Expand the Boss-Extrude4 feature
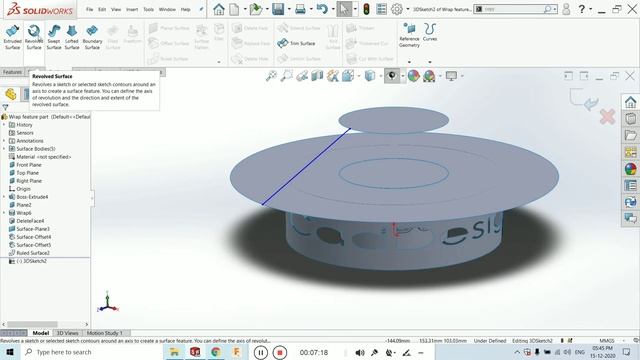This screenshot has width=640, height=360. tap(4, 197)
